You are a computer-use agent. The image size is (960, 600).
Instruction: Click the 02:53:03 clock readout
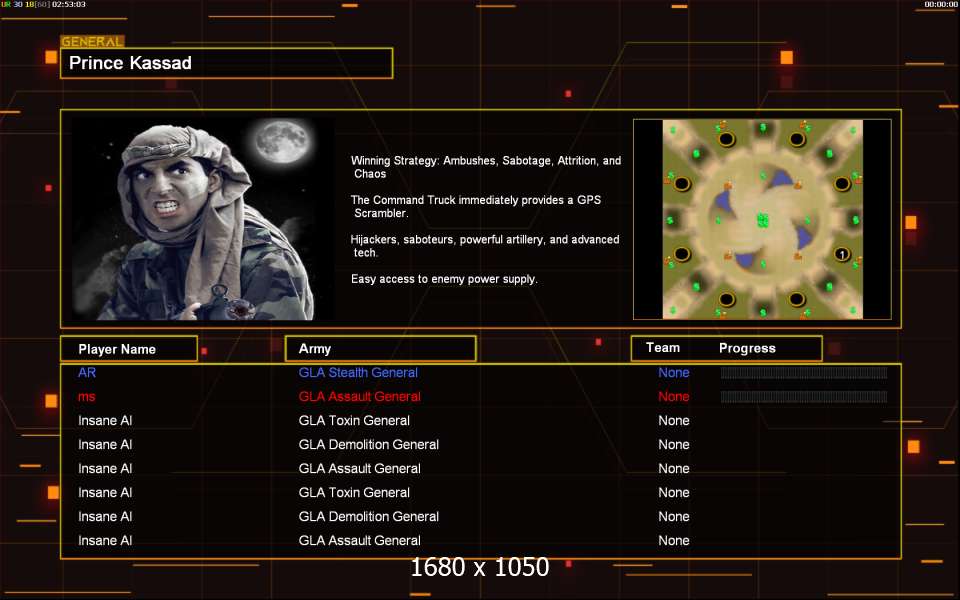coord(69,4)
